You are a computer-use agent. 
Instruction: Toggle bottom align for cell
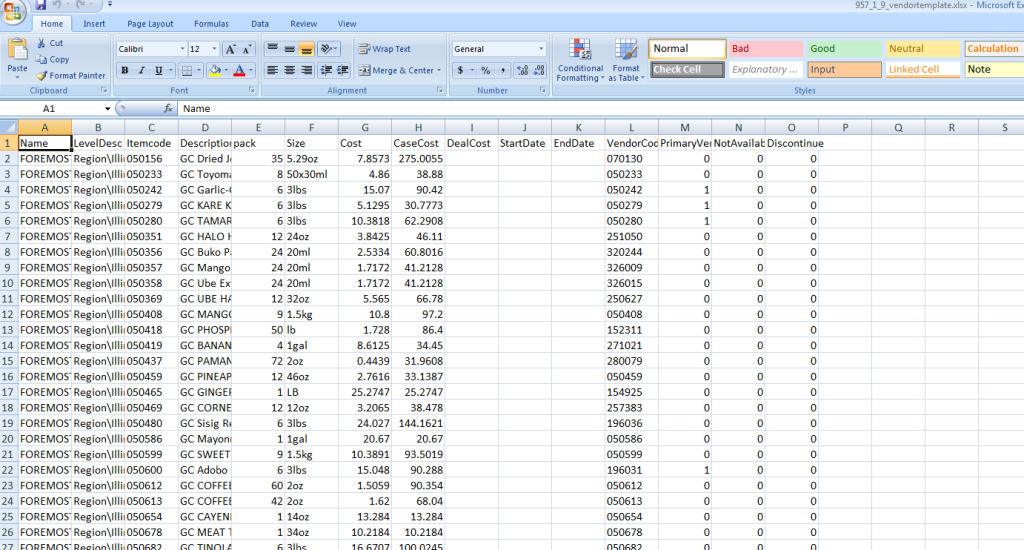[x=306, y=49]
